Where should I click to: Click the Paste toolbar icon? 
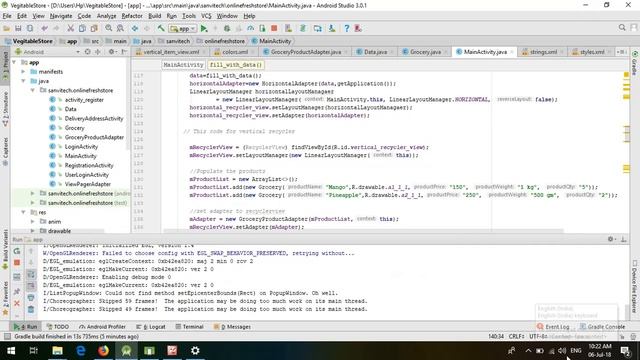94,29
